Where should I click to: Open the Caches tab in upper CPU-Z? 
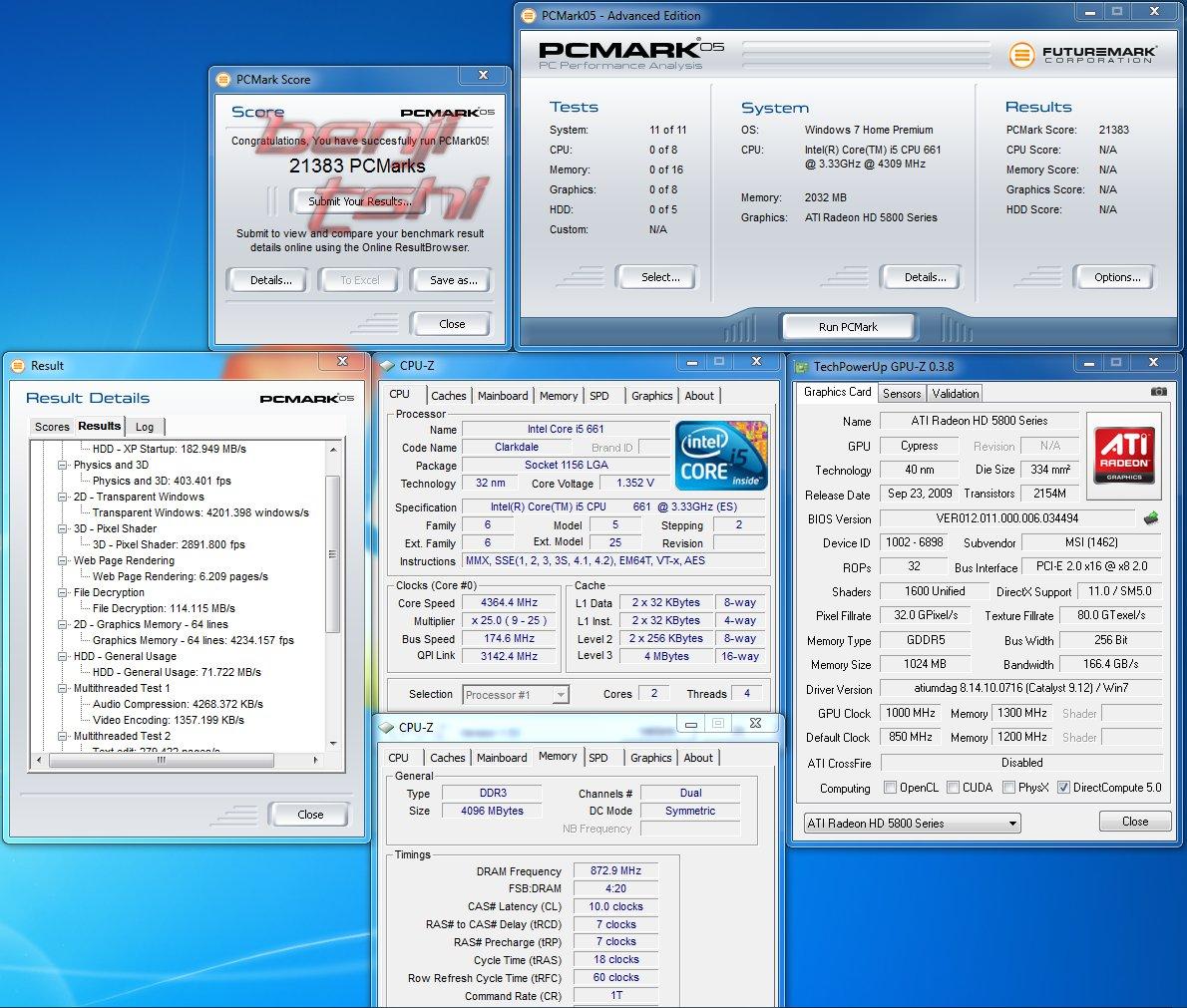[449, 396]
